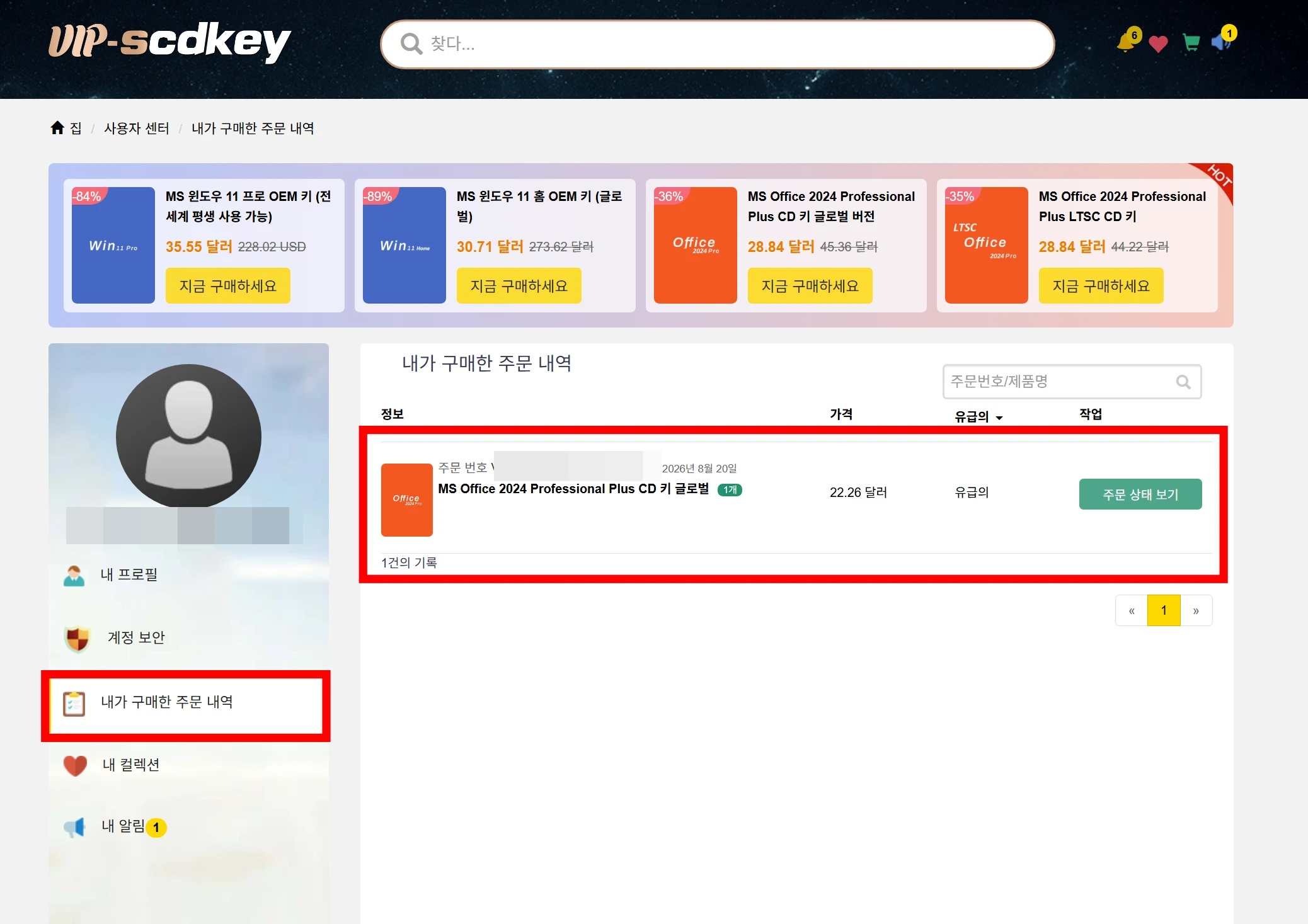Go to 집 breadcrumb link
The height and width of the screenshot is (924, 1308).
[x=76, y=128]
